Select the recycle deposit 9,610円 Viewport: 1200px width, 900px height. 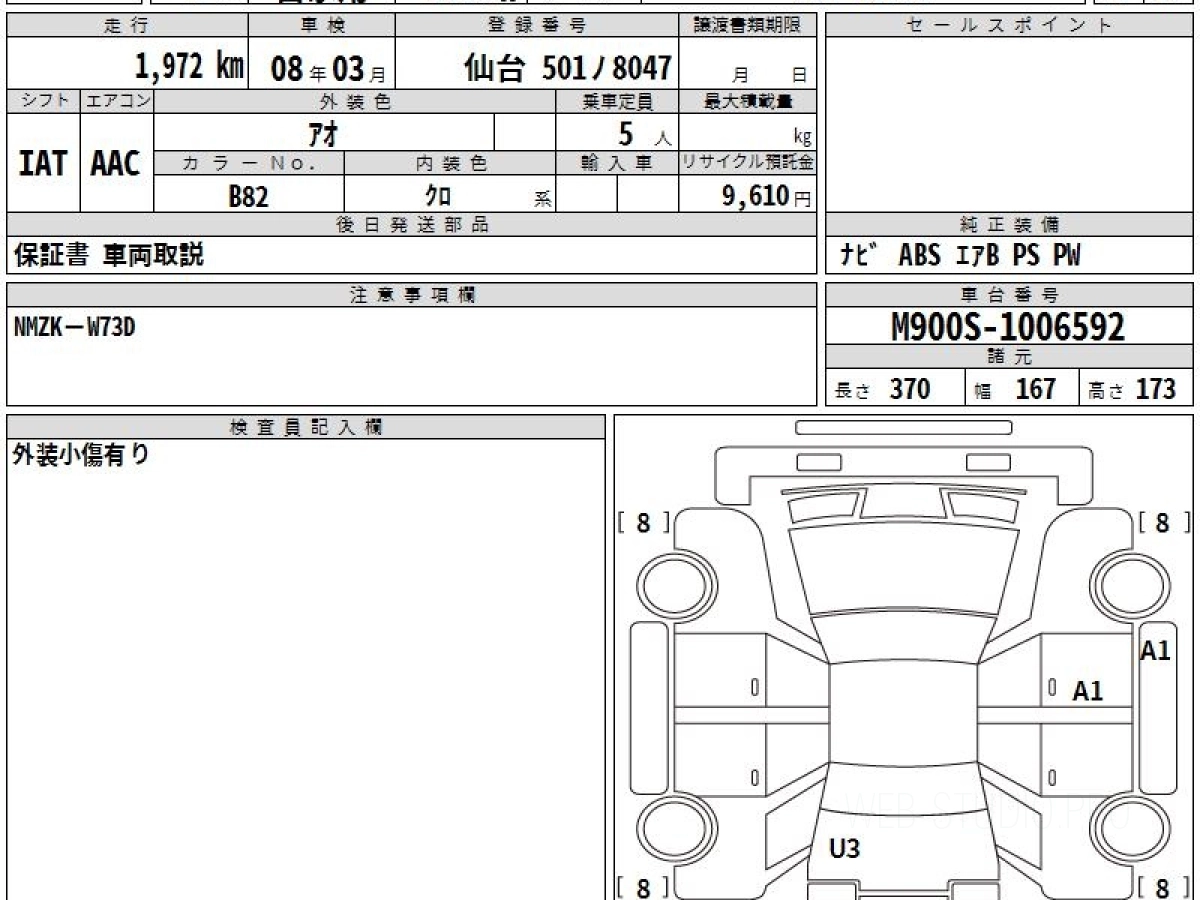point(767,195)
